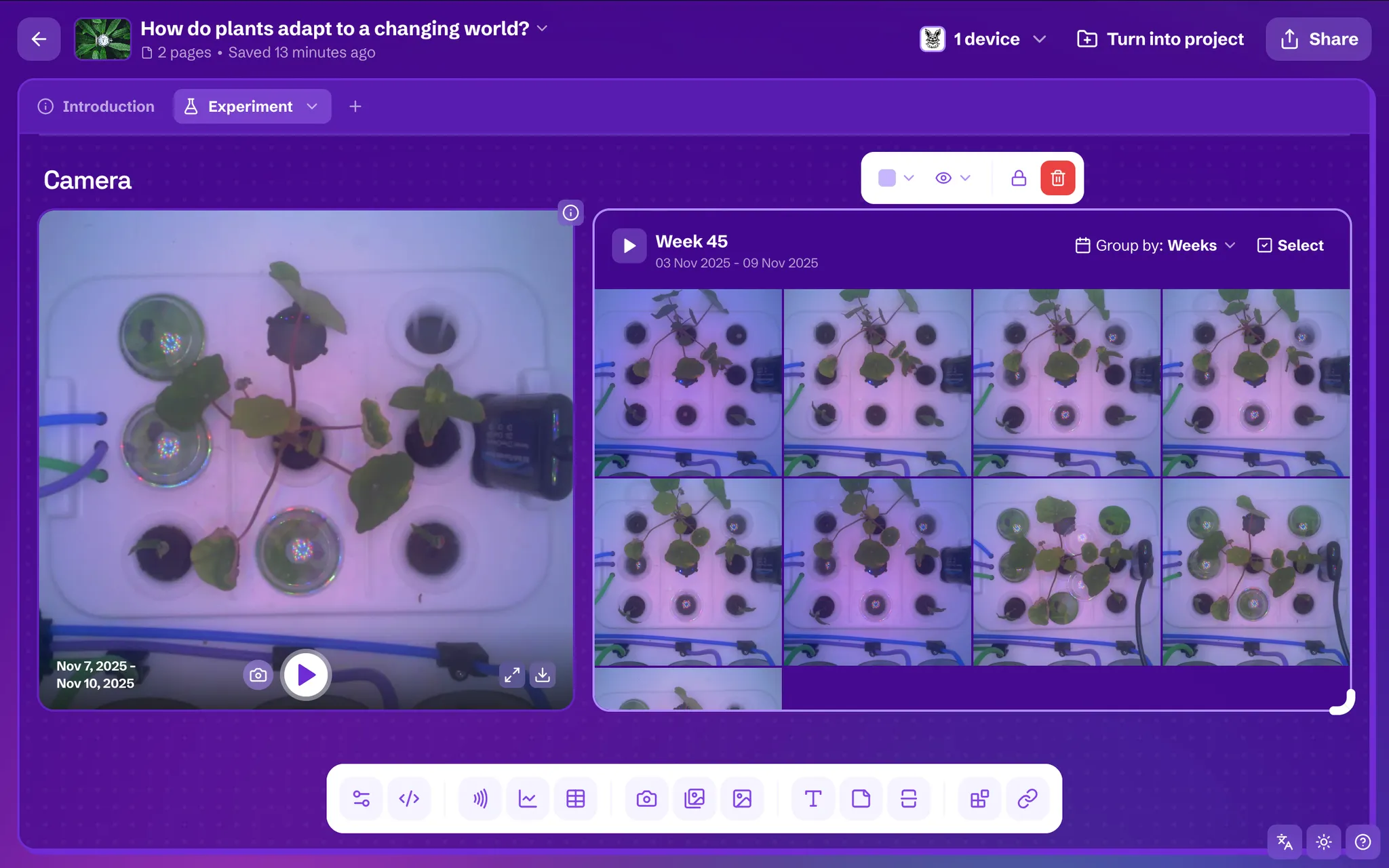Viewport: 1389px width, 868px height.
Task: Download the camera footage
Action: 543,675
